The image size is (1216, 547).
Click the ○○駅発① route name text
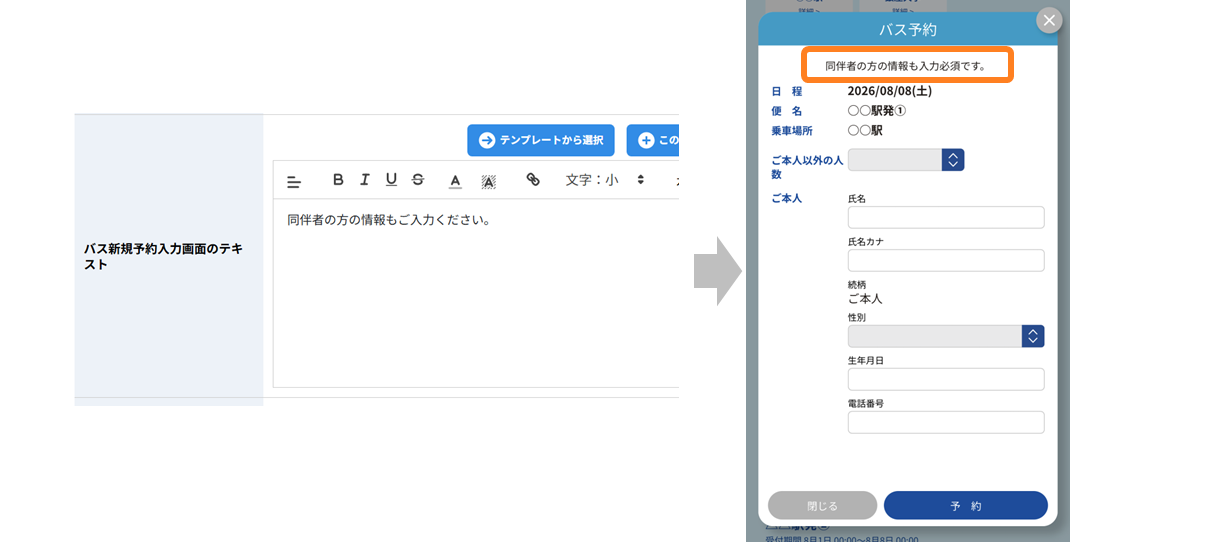(876, 111)
